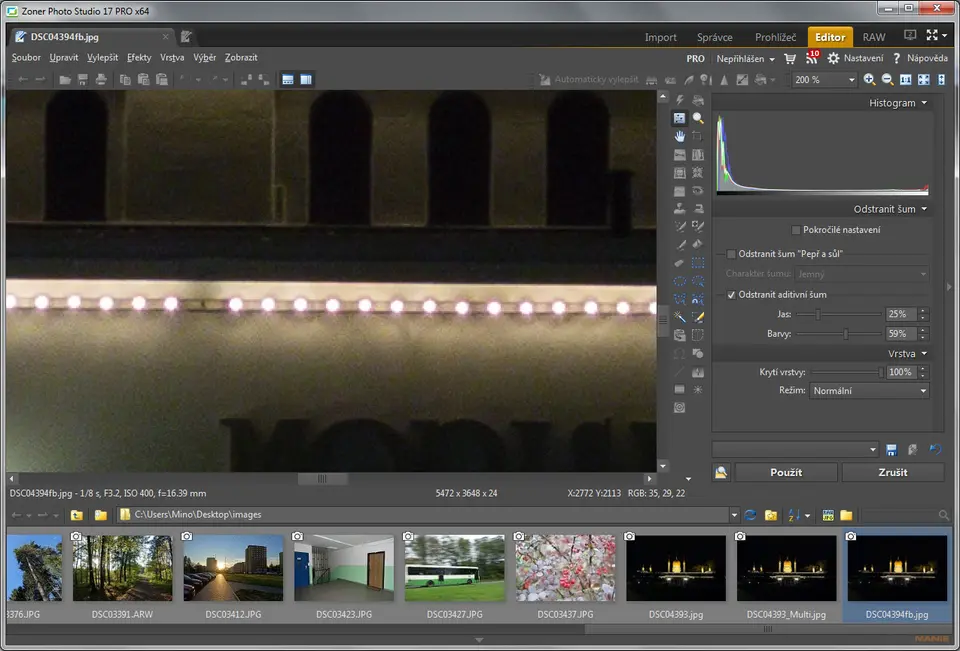This screenshot has width=960, height=651.
Task: Open the RSS news feed icon
Action: pyautogui.click(x=811, y=59)
